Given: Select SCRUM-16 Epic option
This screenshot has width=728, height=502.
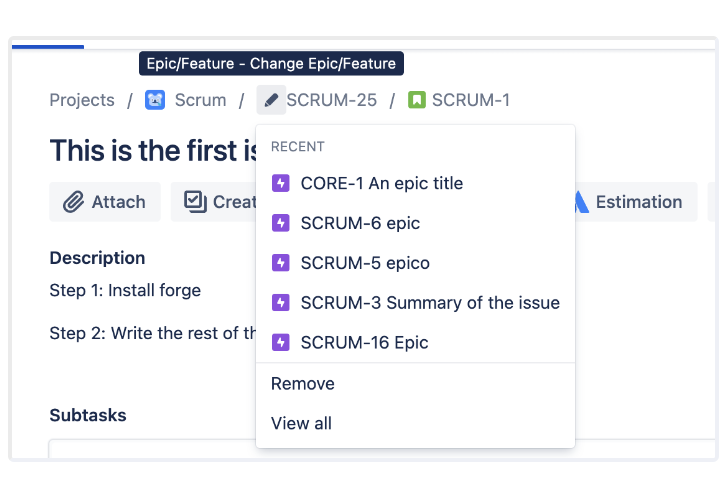Looking at the screenshot, I should coord(416,342).
